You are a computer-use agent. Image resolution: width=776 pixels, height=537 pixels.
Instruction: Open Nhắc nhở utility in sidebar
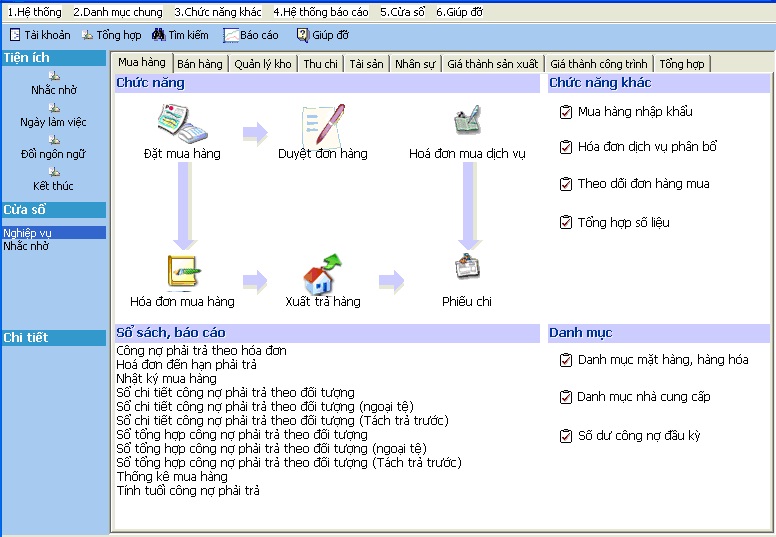[x=54, y=82]
